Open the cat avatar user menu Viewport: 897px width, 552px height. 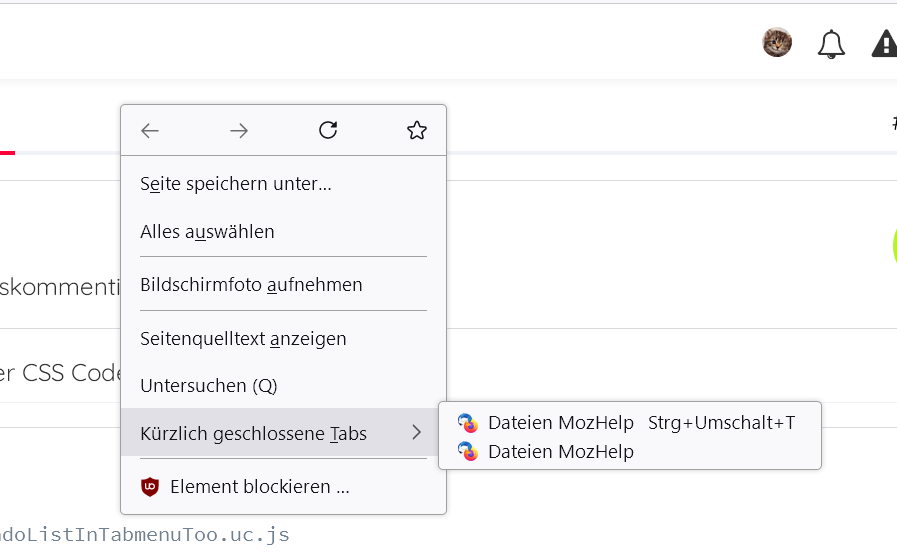(x=777, y=43)
